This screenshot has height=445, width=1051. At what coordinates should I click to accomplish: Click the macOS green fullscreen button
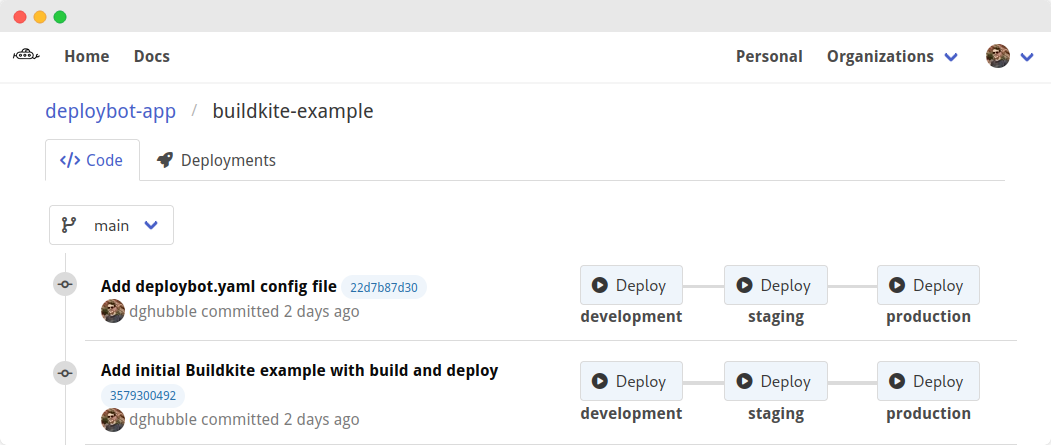click(x=60, y=17)
